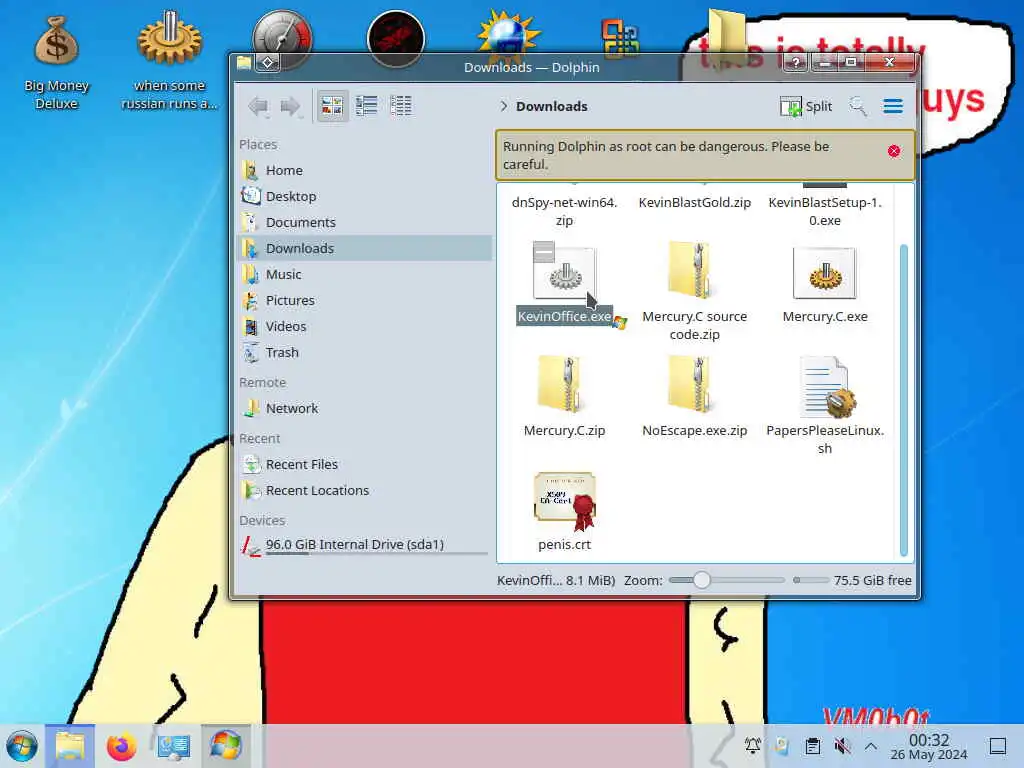1024x768 pixels.
Task: Toggle muted volume tray icon
Action: point(842,746)
